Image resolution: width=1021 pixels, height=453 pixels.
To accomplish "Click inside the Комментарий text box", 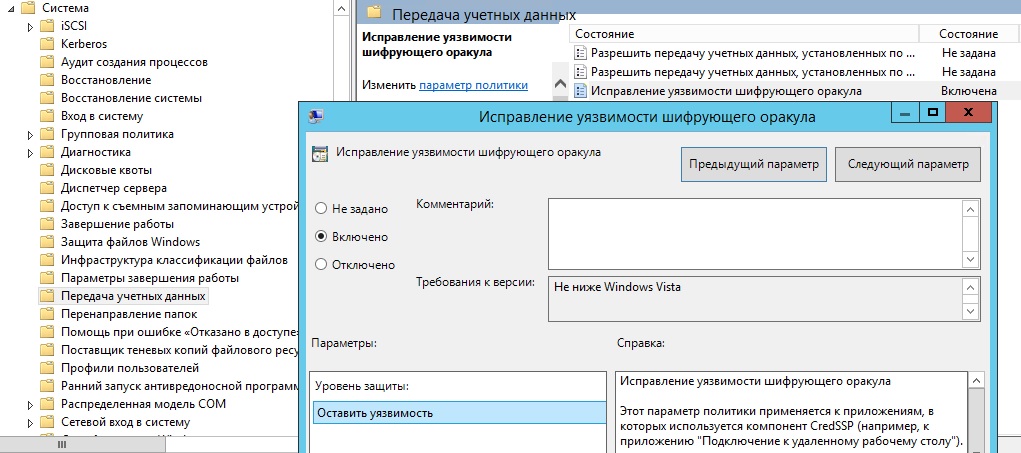I will point(755,234).
